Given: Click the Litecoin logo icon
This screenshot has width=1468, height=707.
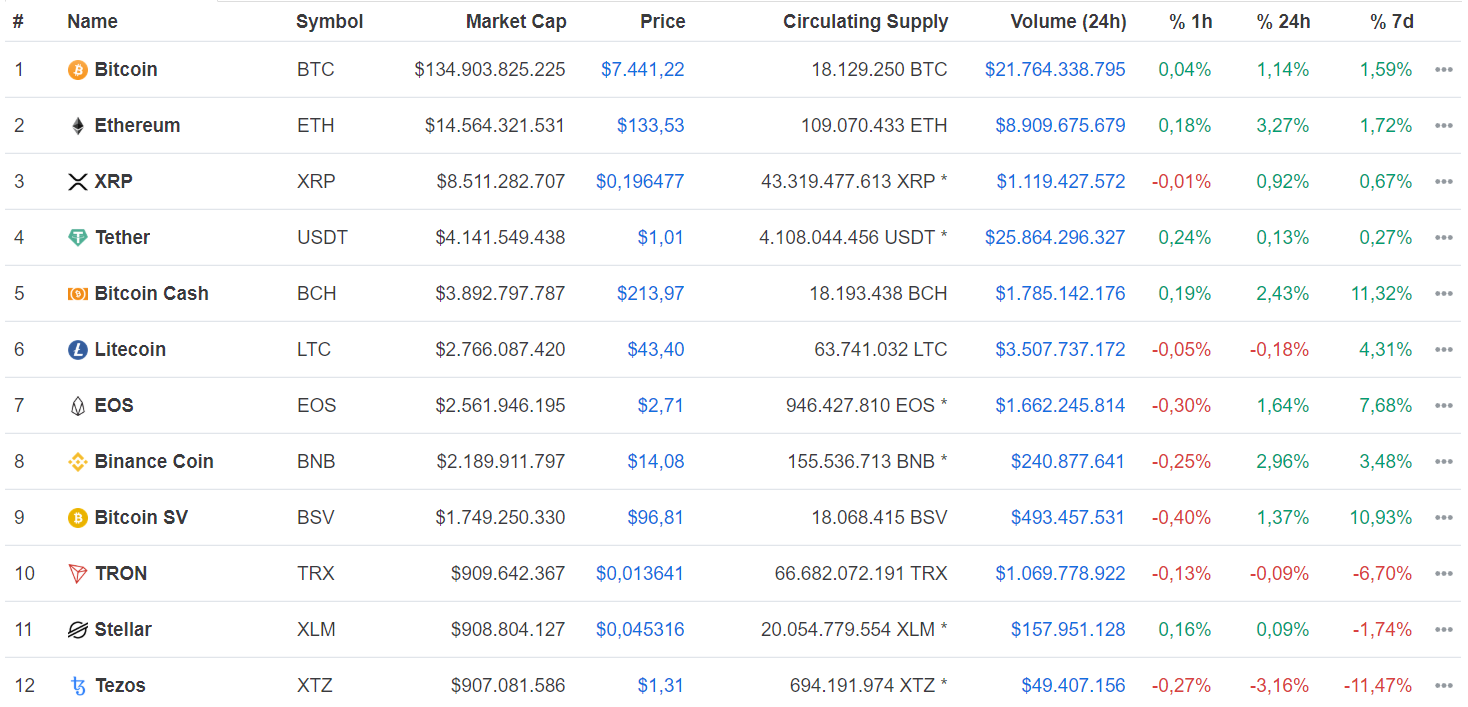Looking at the screenshot, I should [77, 350].
